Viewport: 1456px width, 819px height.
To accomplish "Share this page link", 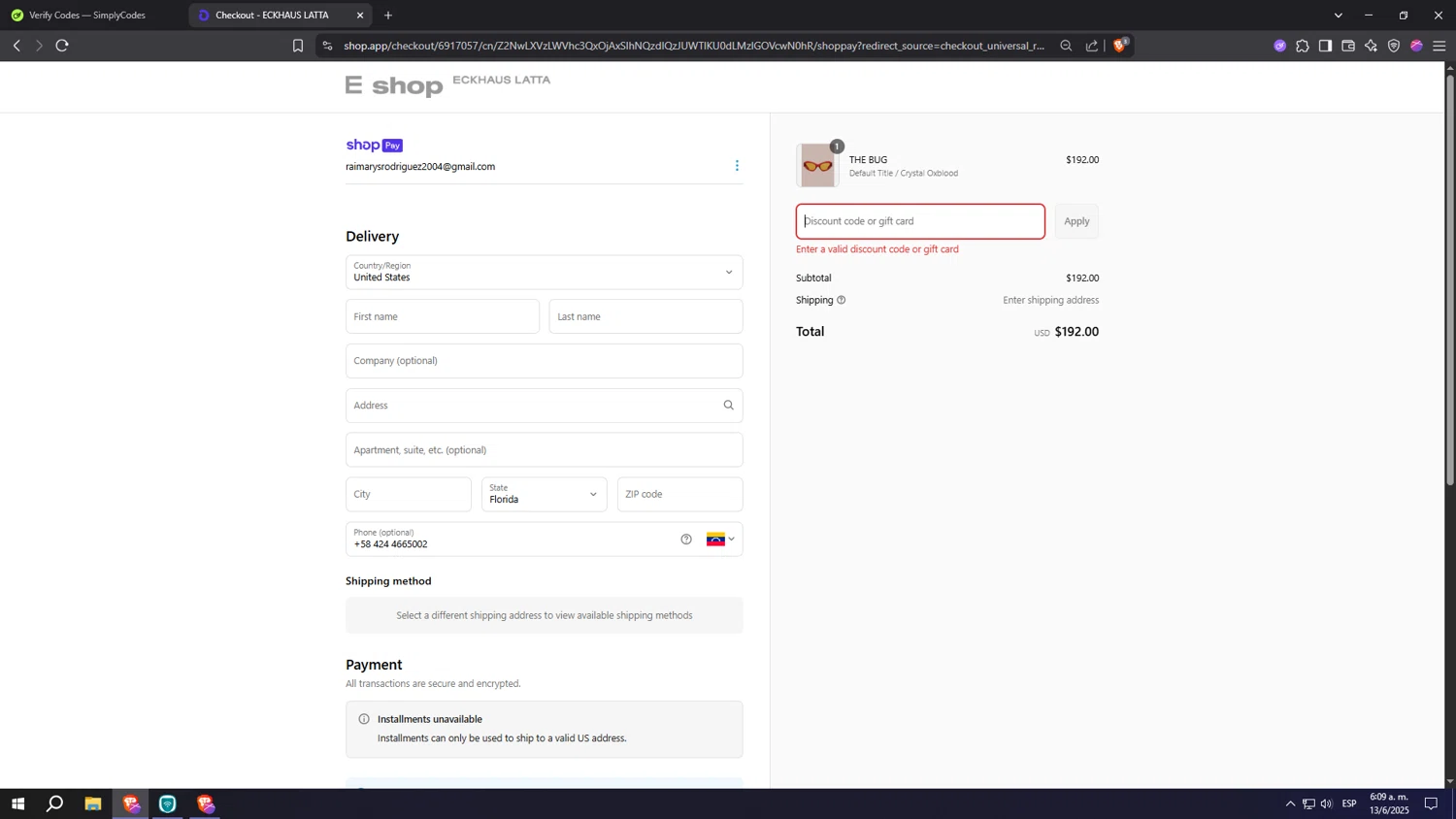I will point(1092,46).
